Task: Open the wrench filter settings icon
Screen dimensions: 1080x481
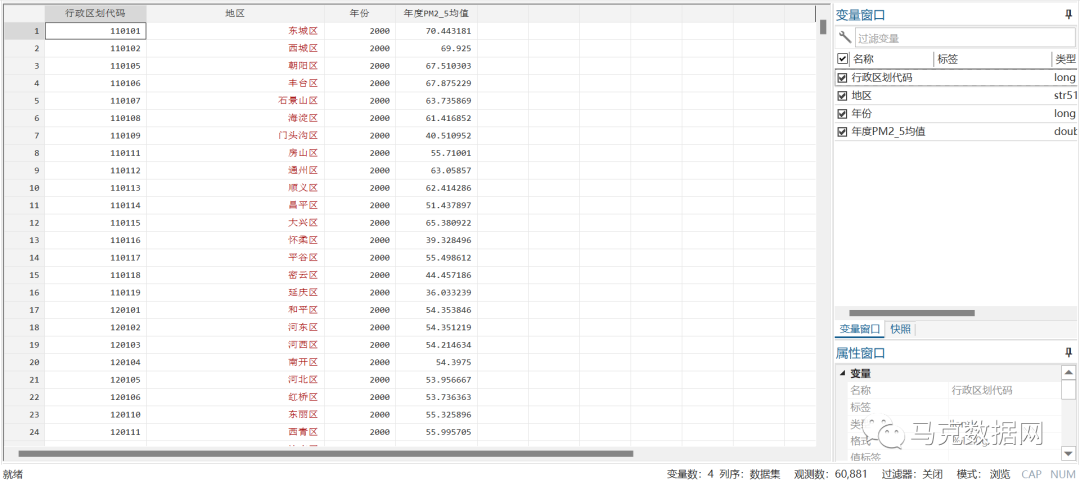Action: click(845, 37)
